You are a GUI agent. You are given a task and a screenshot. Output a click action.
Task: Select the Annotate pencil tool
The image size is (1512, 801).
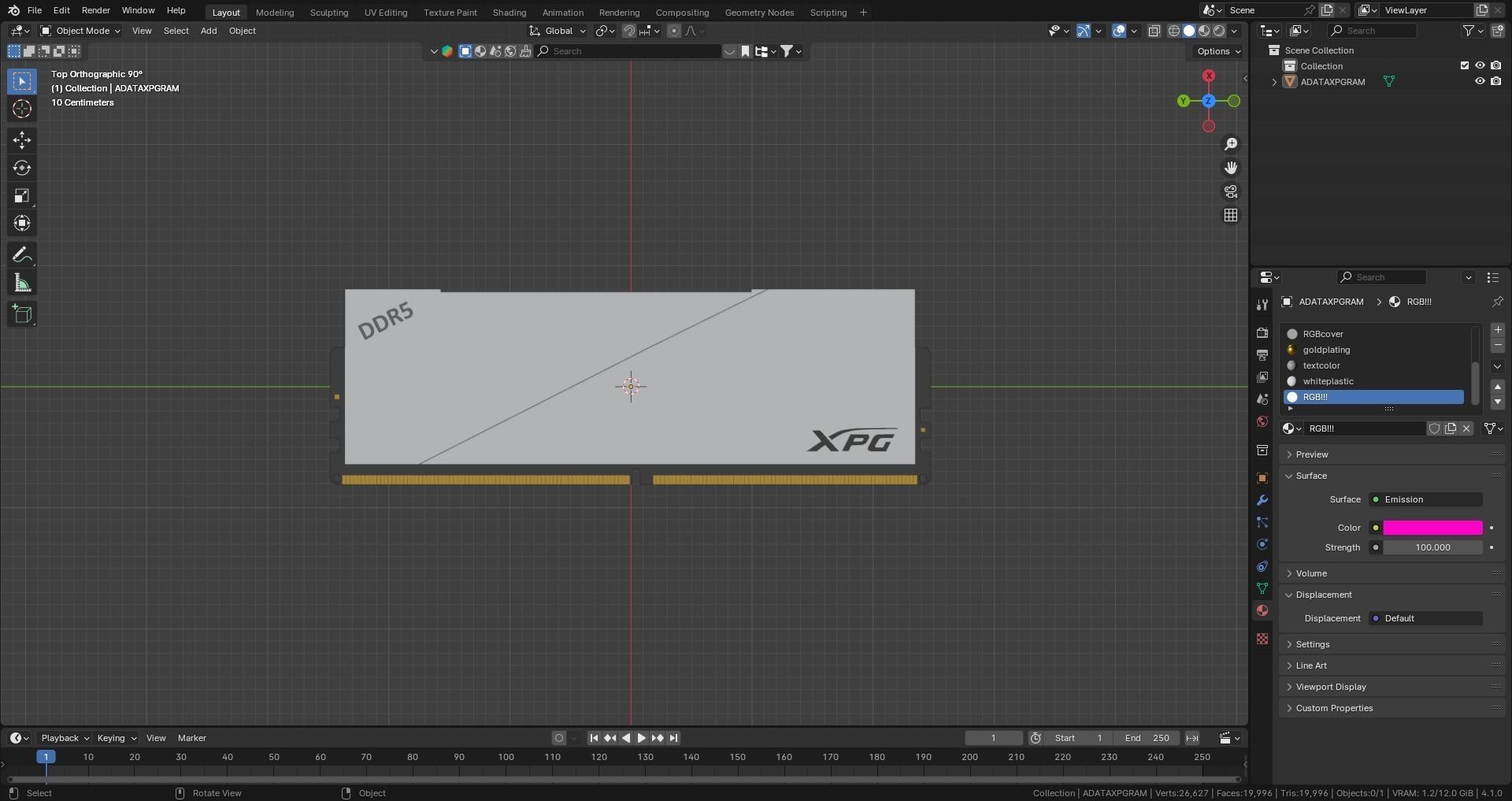(x=22, y=255)
